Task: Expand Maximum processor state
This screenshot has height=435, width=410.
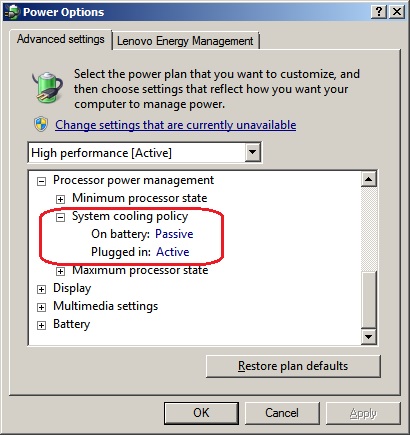Action: (60, 271)
